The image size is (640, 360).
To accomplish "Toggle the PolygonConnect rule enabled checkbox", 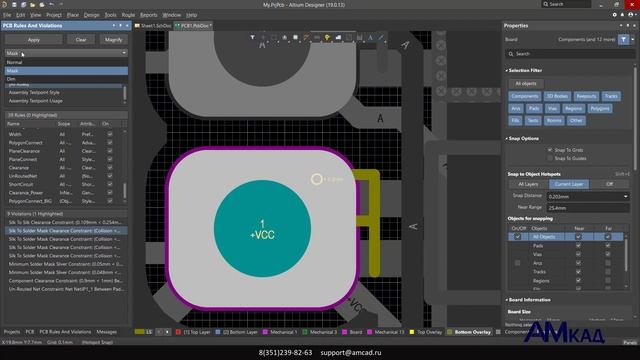I will (110, 142).
